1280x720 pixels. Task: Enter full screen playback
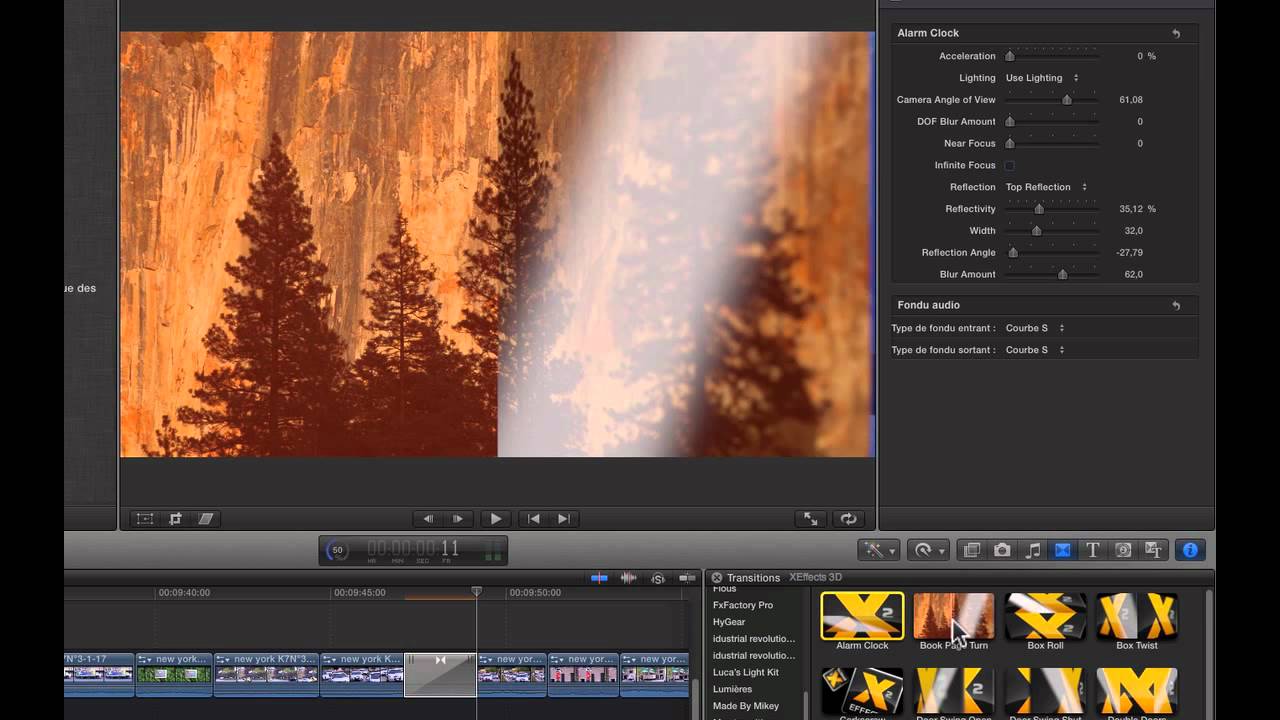(x=811, y=519)
